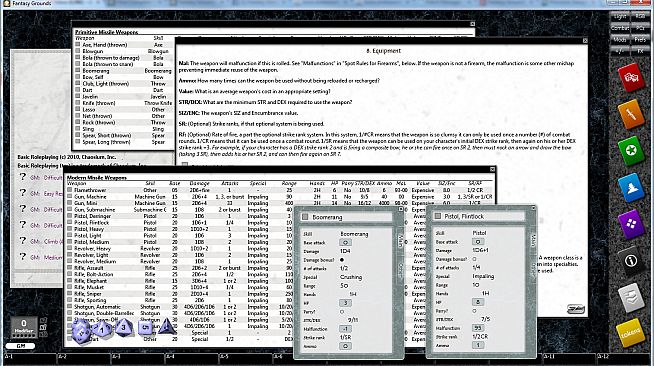This screenshot has height=366, width=654.
Task: Click Malfunction field in Boomerang sheet
Action: point(345,328)
